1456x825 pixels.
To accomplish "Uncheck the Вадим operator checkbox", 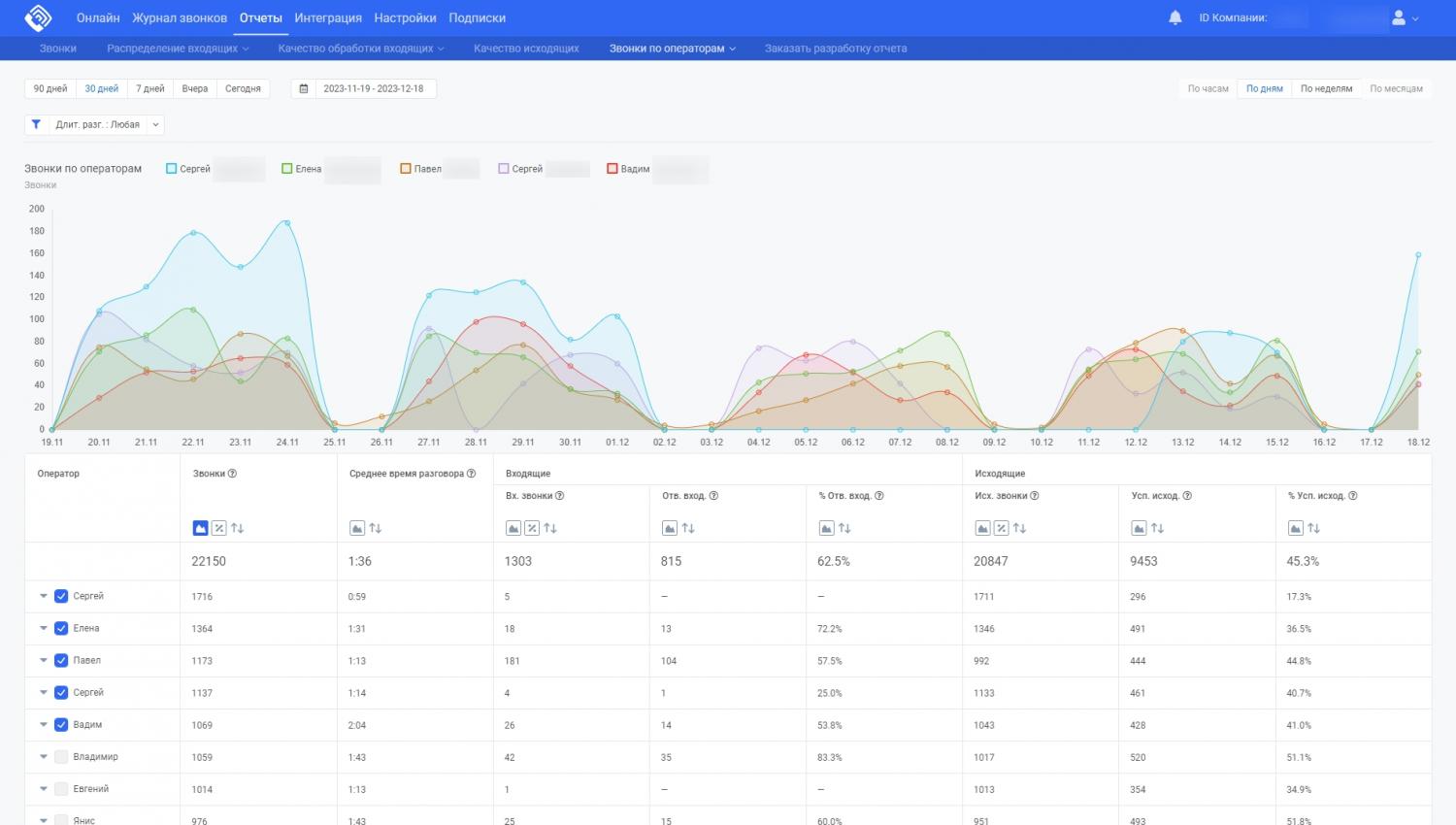I will [61, 725].
